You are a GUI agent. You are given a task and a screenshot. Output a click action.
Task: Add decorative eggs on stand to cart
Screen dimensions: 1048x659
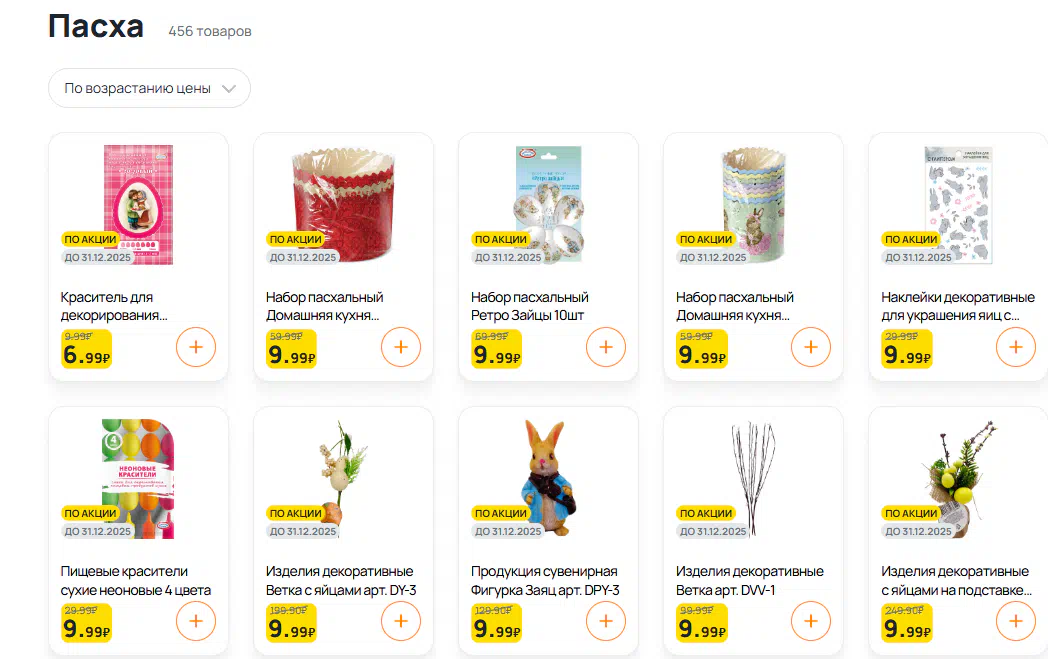pos(1015,621)
